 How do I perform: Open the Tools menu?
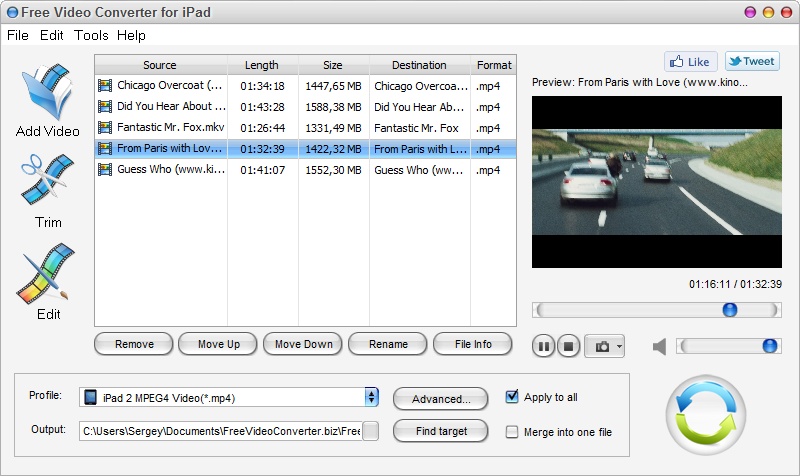[x=91, y=35]
